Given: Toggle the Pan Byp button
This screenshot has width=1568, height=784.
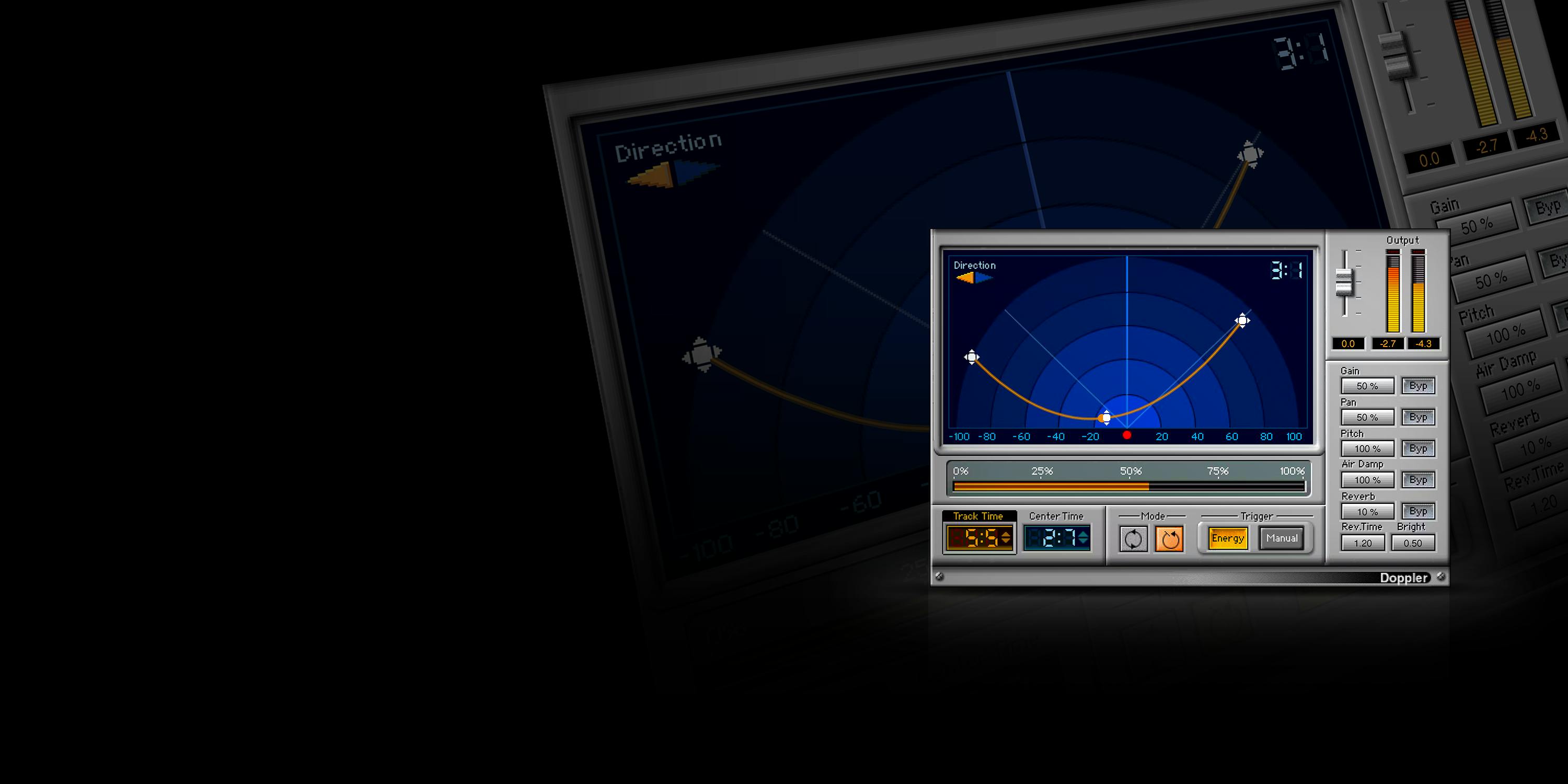Looking at the screenshot, I should coord(1417,418).
